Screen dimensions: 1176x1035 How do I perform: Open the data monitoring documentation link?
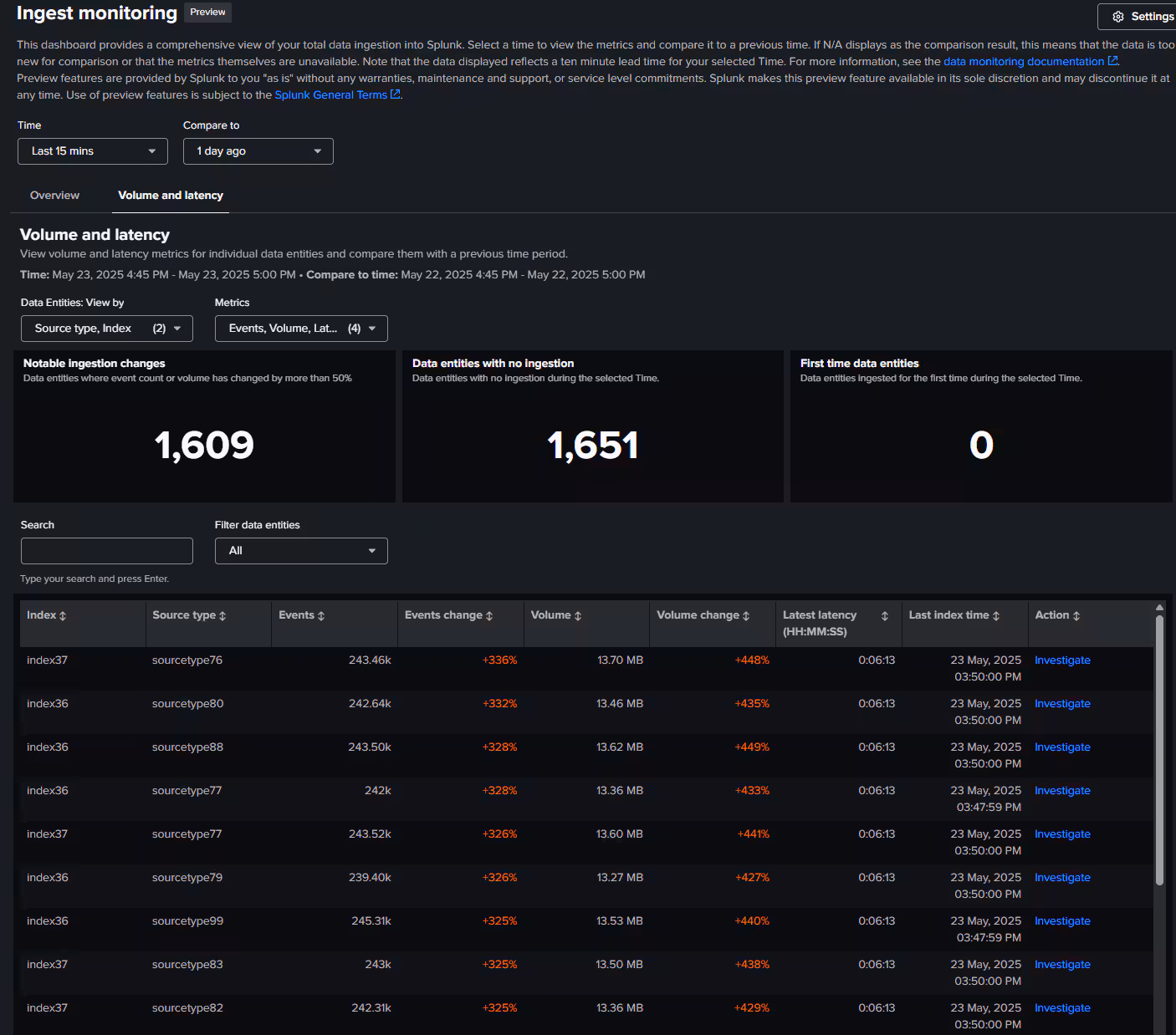tap(1024, 62)
